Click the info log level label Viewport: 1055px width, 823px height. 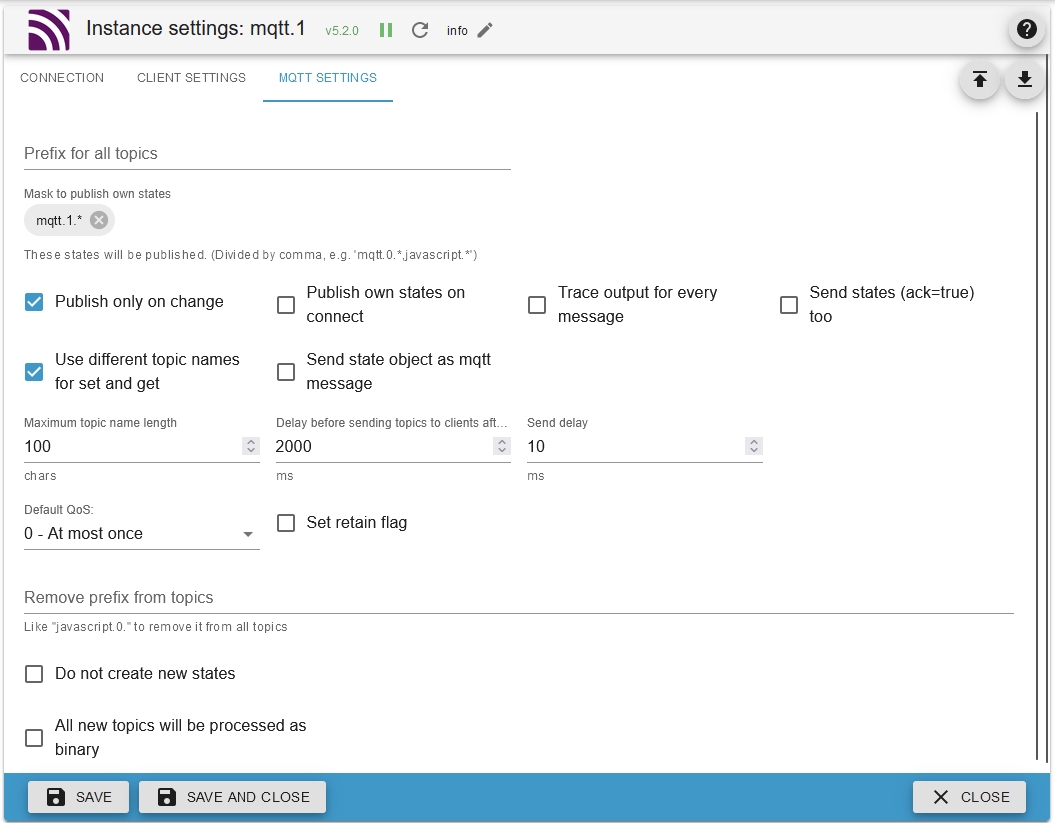(457, 30)
